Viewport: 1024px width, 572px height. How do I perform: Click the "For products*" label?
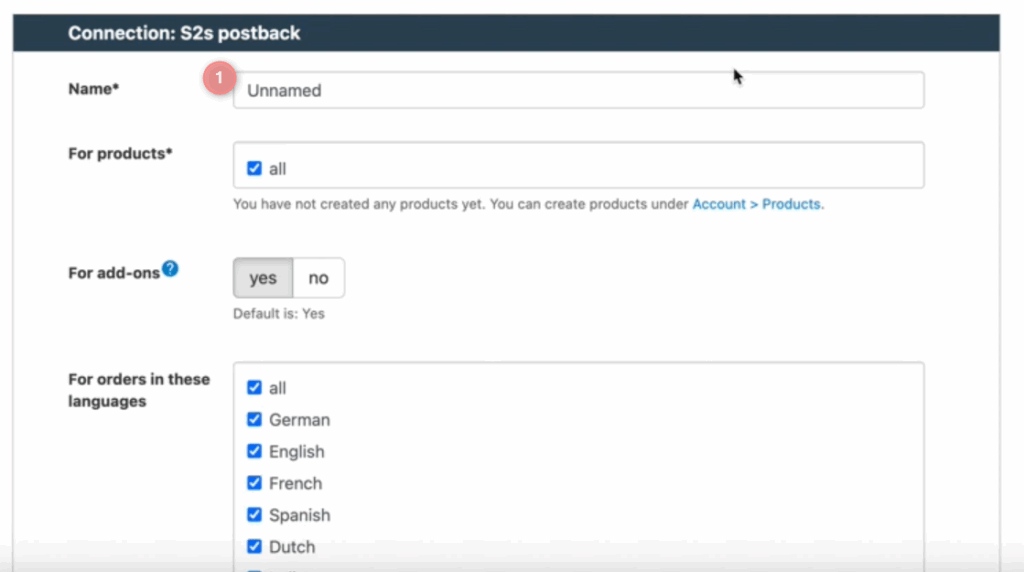(120, 154)
